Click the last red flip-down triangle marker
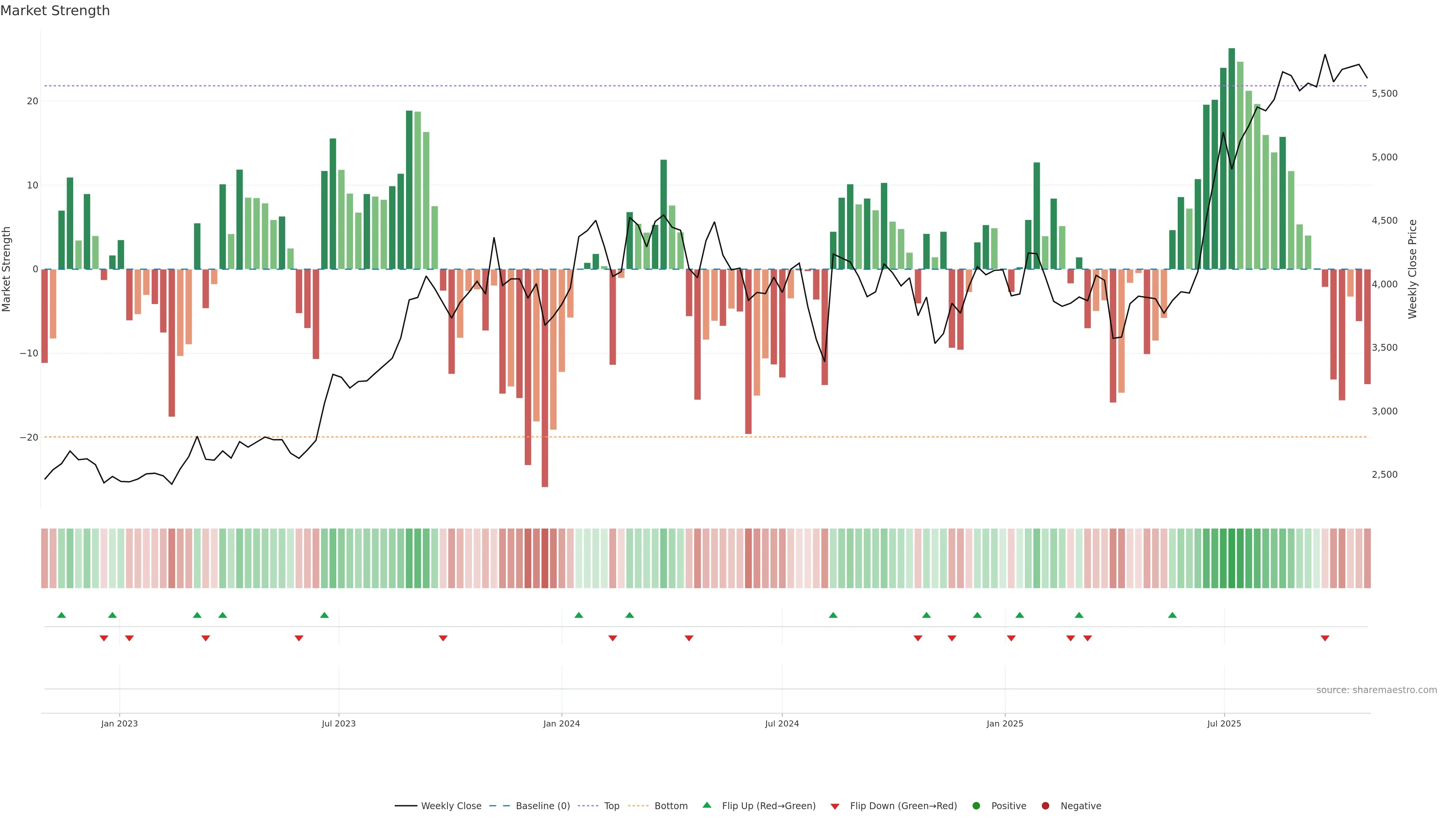This screenshot has height=819, width=1456. click(1325, 638)
